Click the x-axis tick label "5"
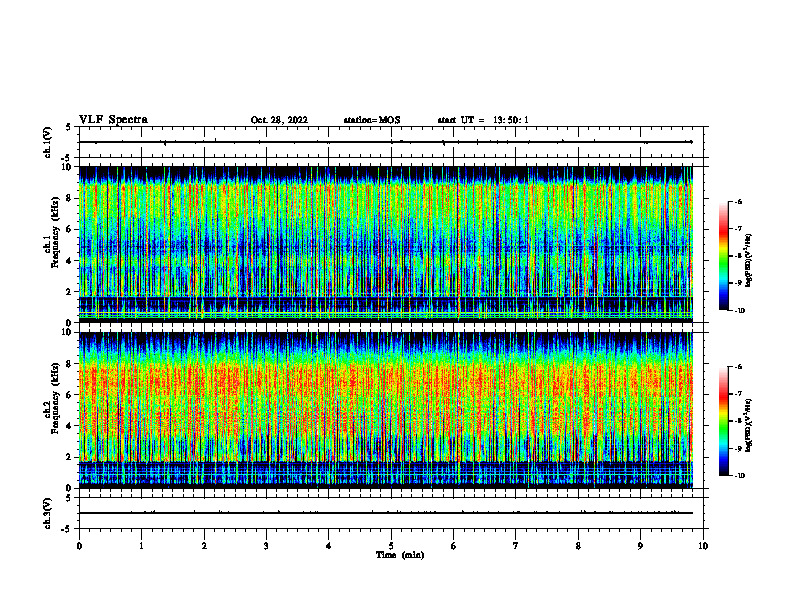This screenshot has width=792, height=612. tap(391, 546)
